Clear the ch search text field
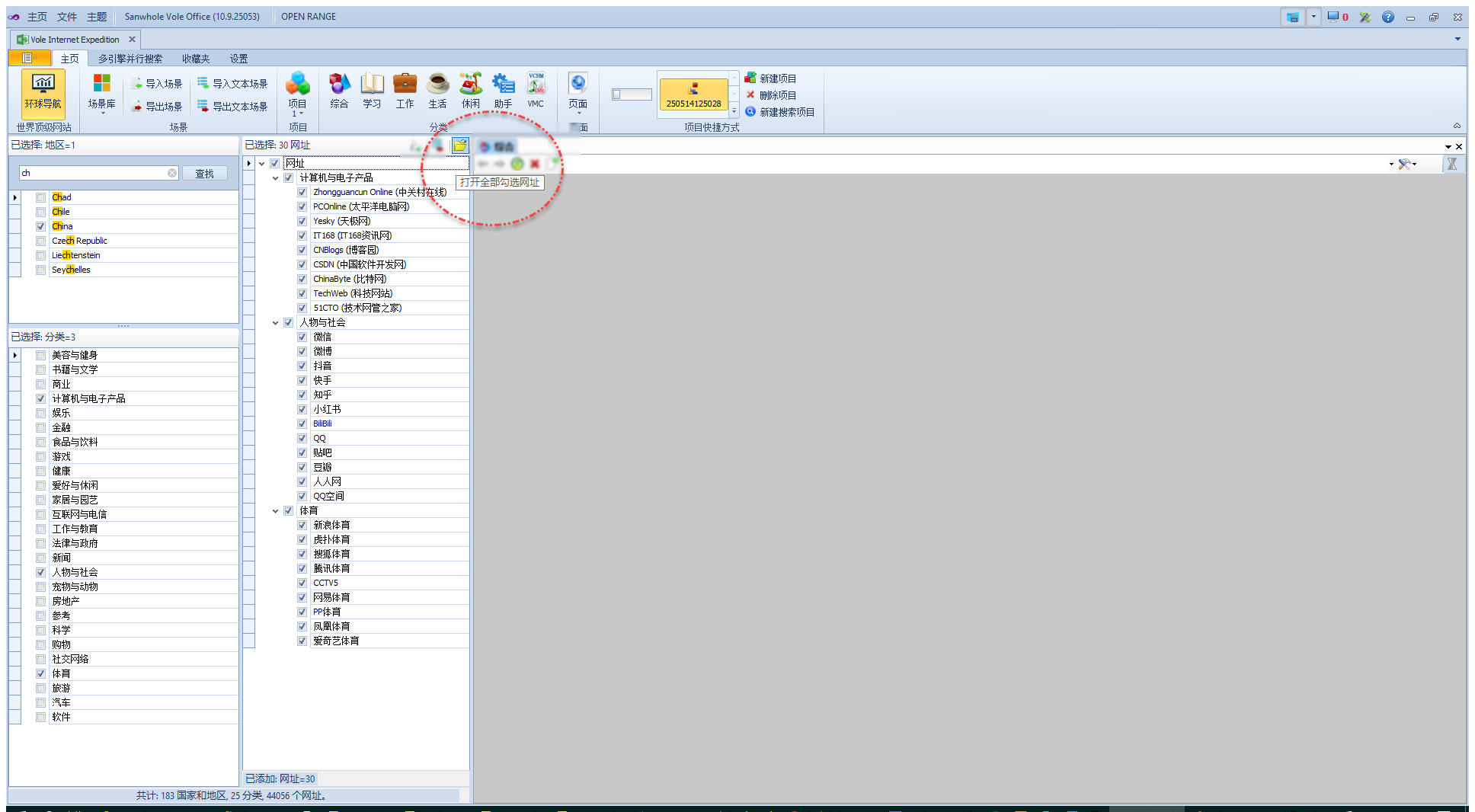1475x812 pixels. (172, 173)
